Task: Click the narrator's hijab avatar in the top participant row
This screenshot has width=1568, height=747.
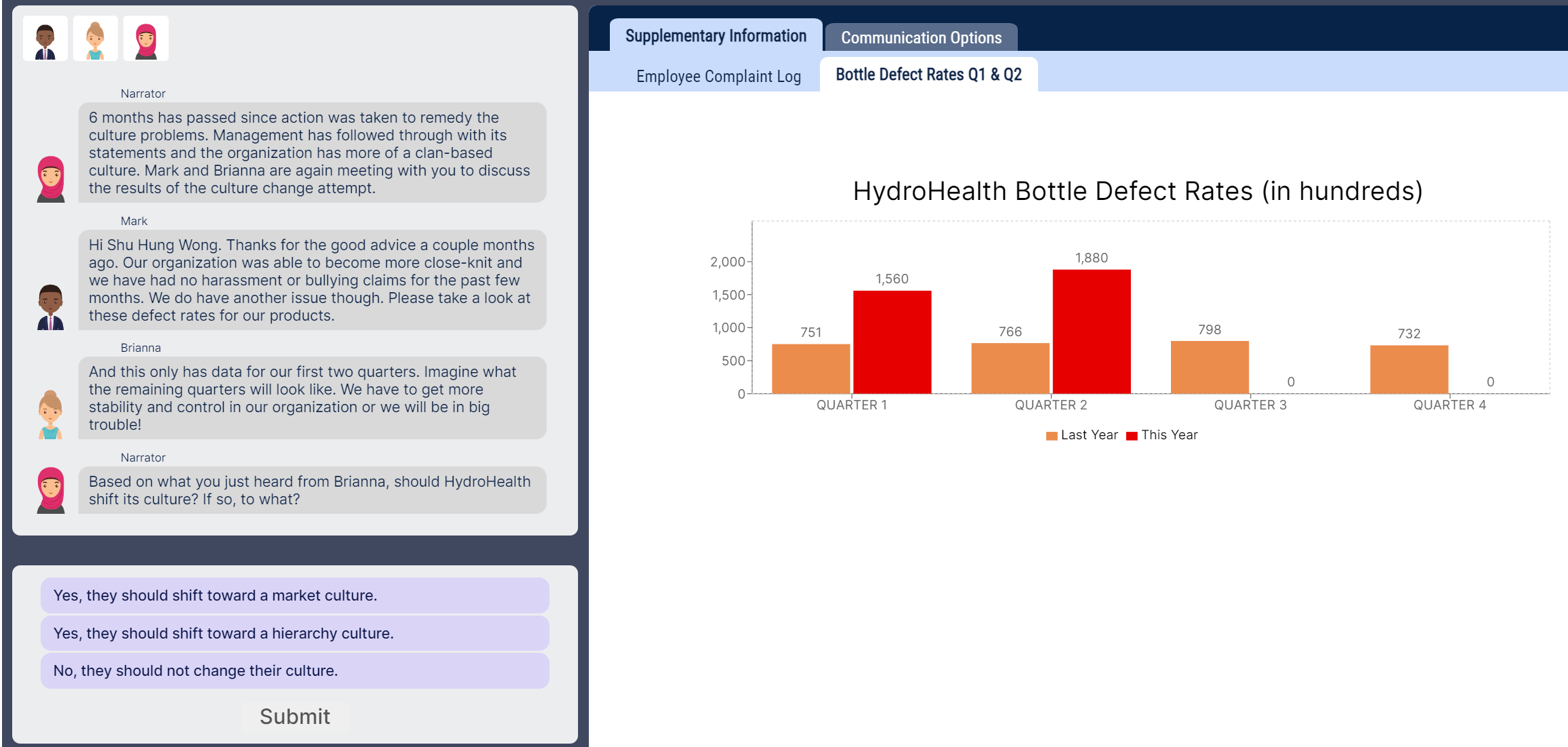Action: 146,39
